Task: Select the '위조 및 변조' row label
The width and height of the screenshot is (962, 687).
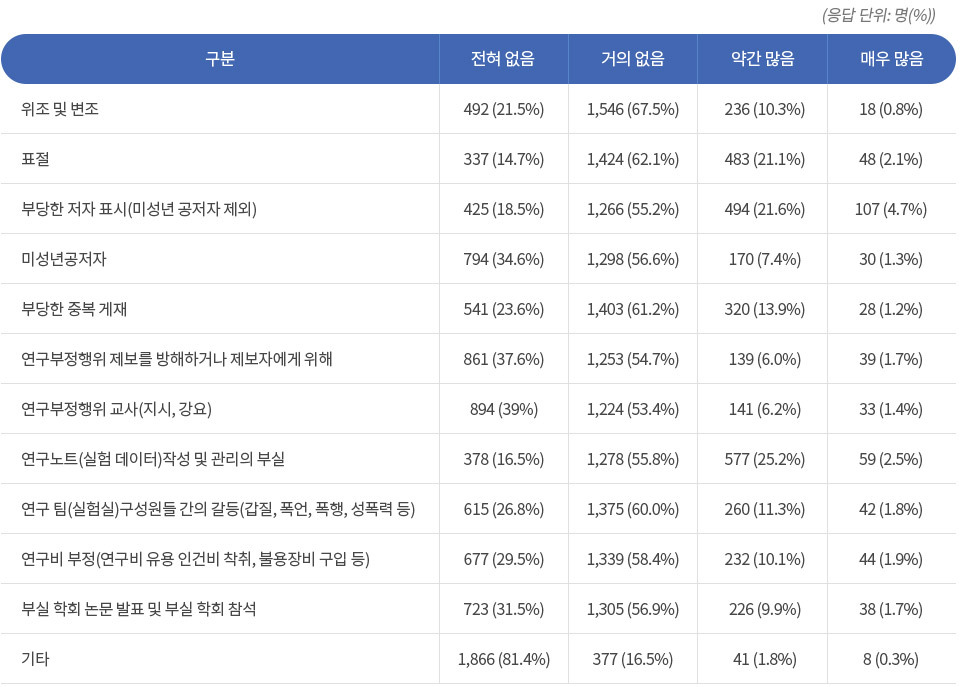Action: point(60,109)
